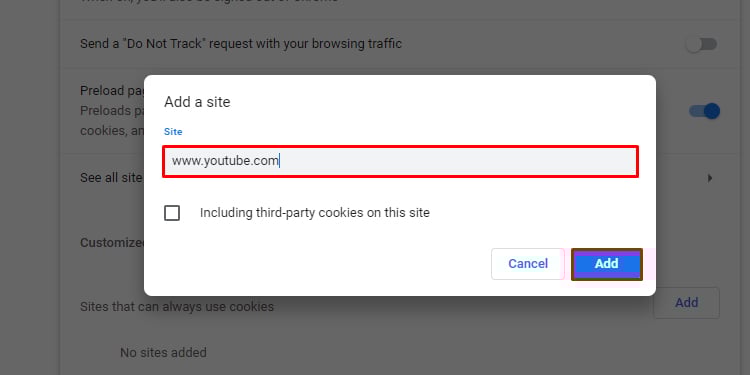
Task: Click the Preloads description line
Action: [x=112, y=111]
